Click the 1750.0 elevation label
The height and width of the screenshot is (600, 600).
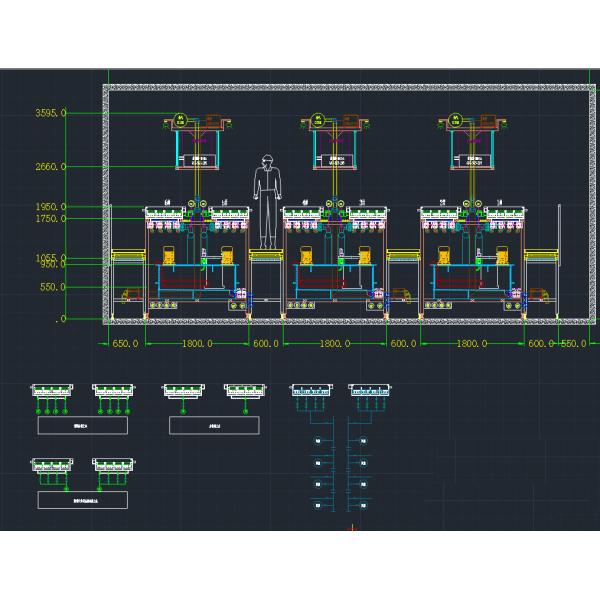[50, 218]
